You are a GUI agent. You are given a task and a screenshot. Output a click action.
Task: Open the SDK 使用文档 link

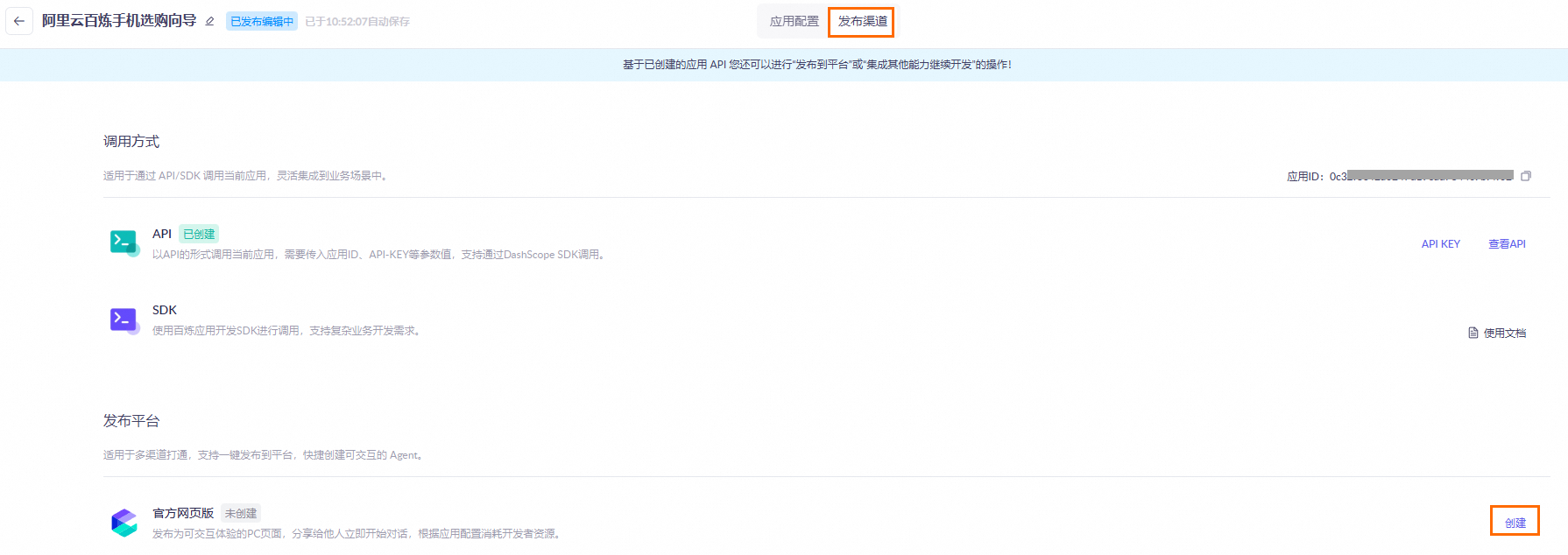pos(1497,333)
